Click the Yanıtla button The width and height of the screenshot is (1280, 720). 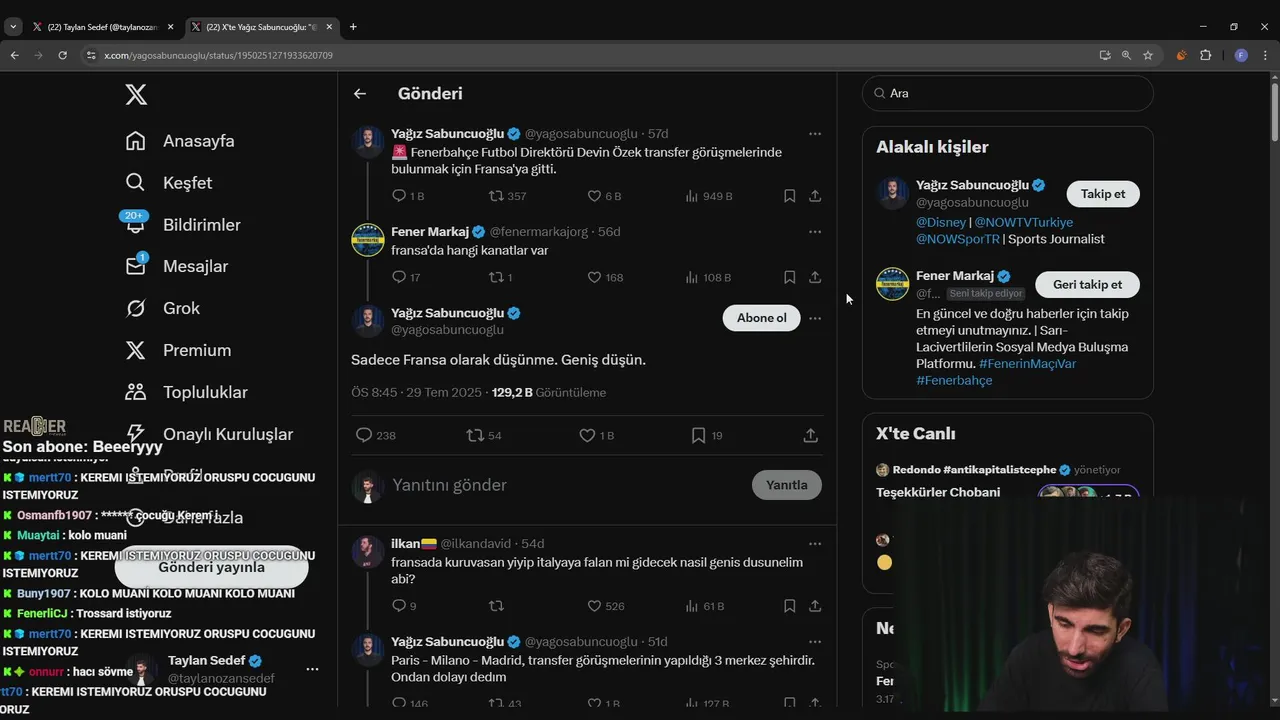coord(787,485)
